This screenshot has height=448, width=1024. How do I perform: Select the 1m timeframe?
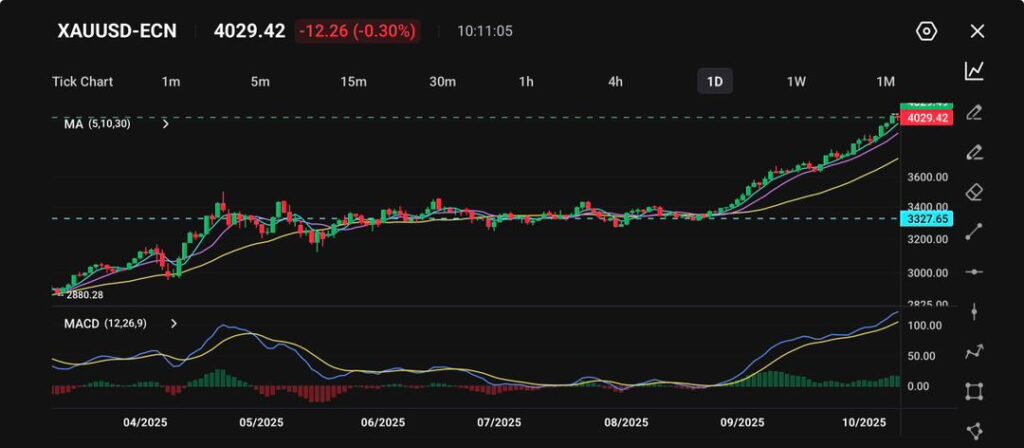[x=171, y=81]
